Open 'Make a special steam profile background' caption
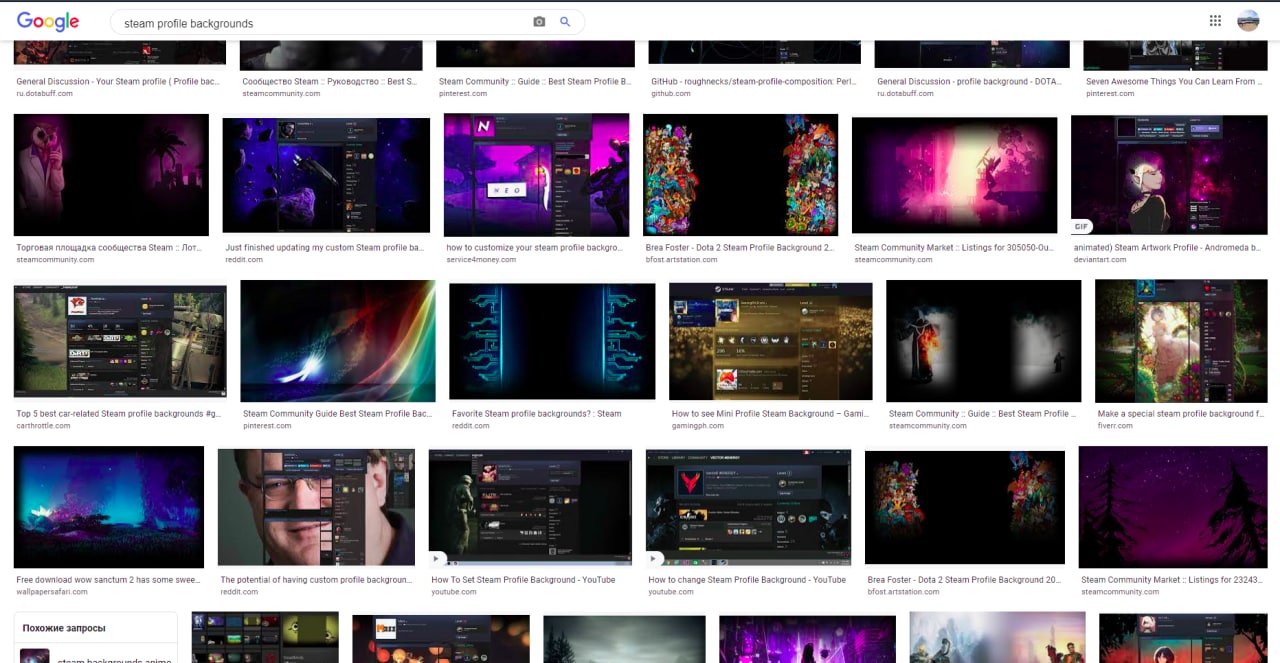 click(1181, 414)
